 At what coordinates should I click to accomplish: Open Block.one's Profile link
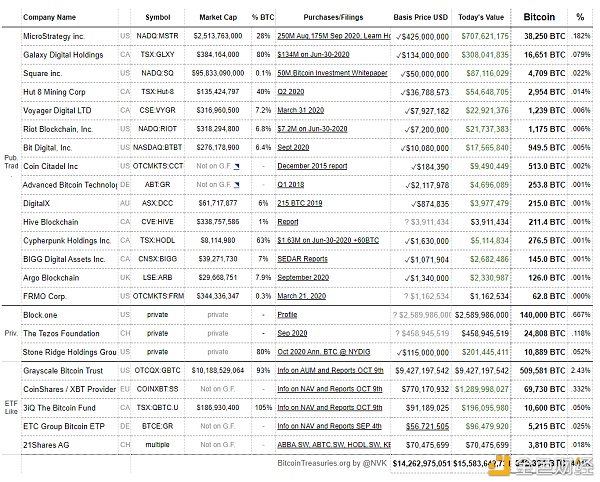pyautogui.click(x=287, y=315)
